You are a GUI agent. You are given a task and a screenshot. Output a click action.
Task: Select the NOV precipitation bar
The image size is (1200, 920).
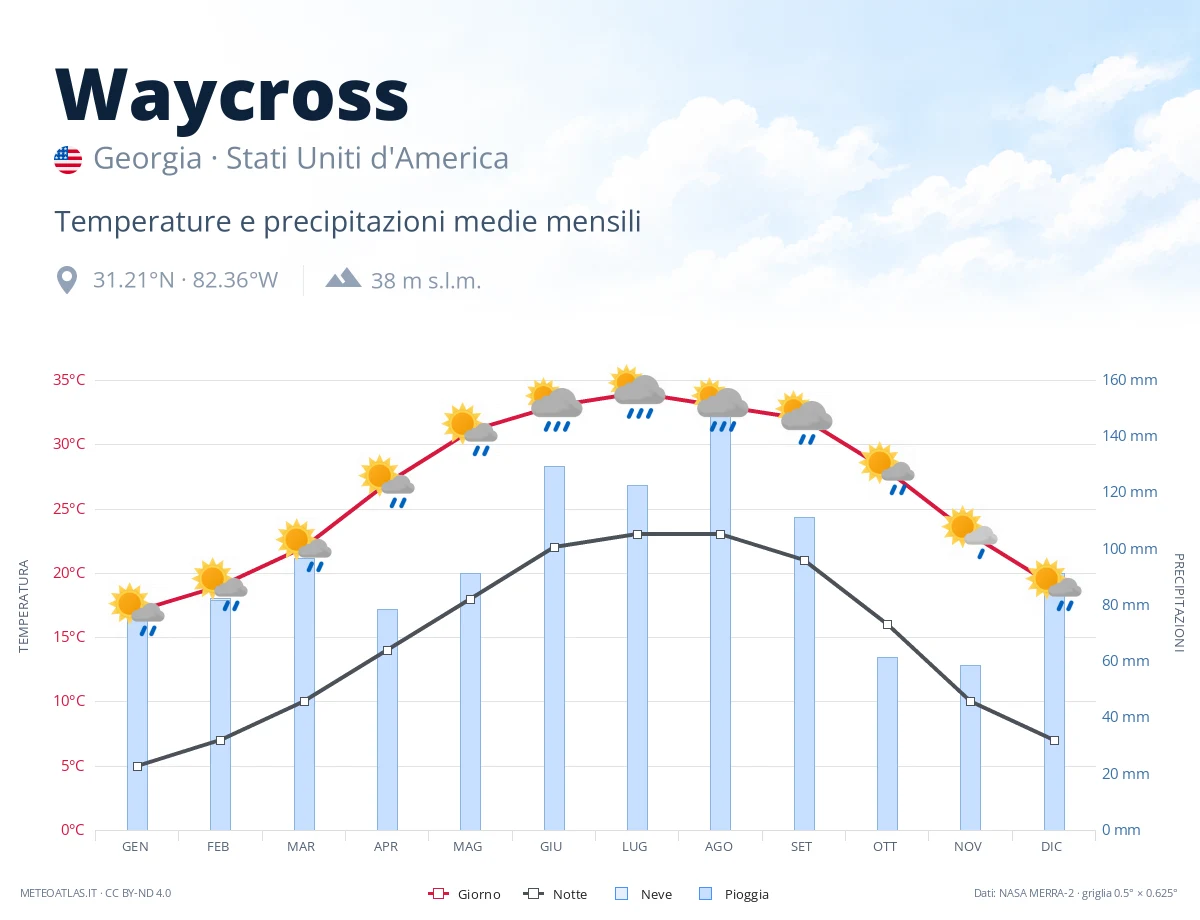tap(970, 748)
